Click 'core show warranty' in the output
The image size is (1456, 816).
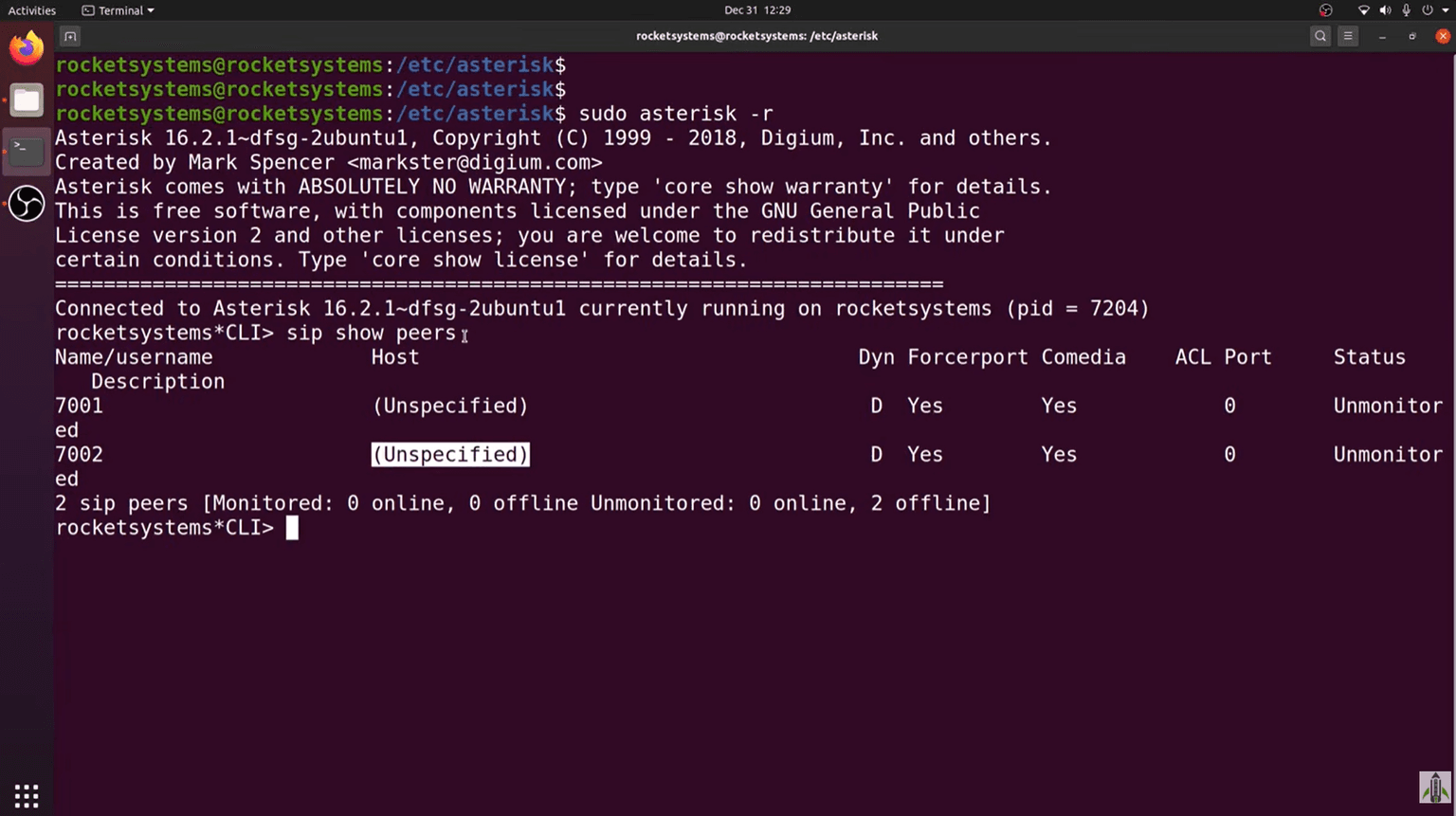point(773,187)
